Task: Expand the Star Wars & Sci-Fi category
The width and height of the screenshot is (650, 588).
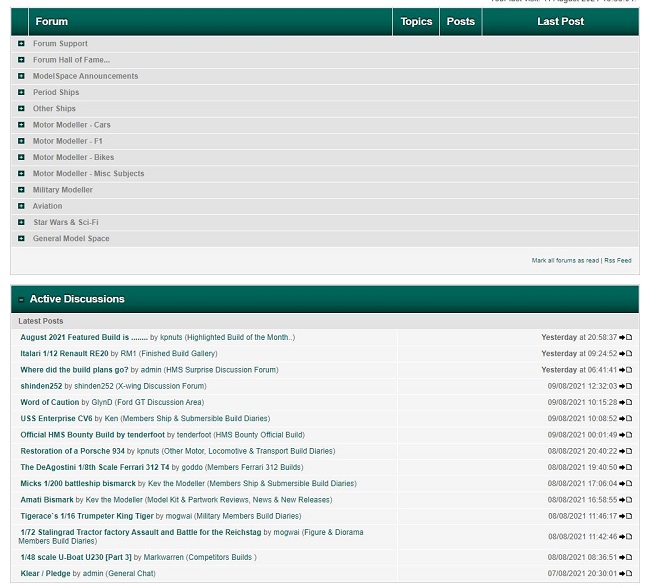Action: coord(21,222)
